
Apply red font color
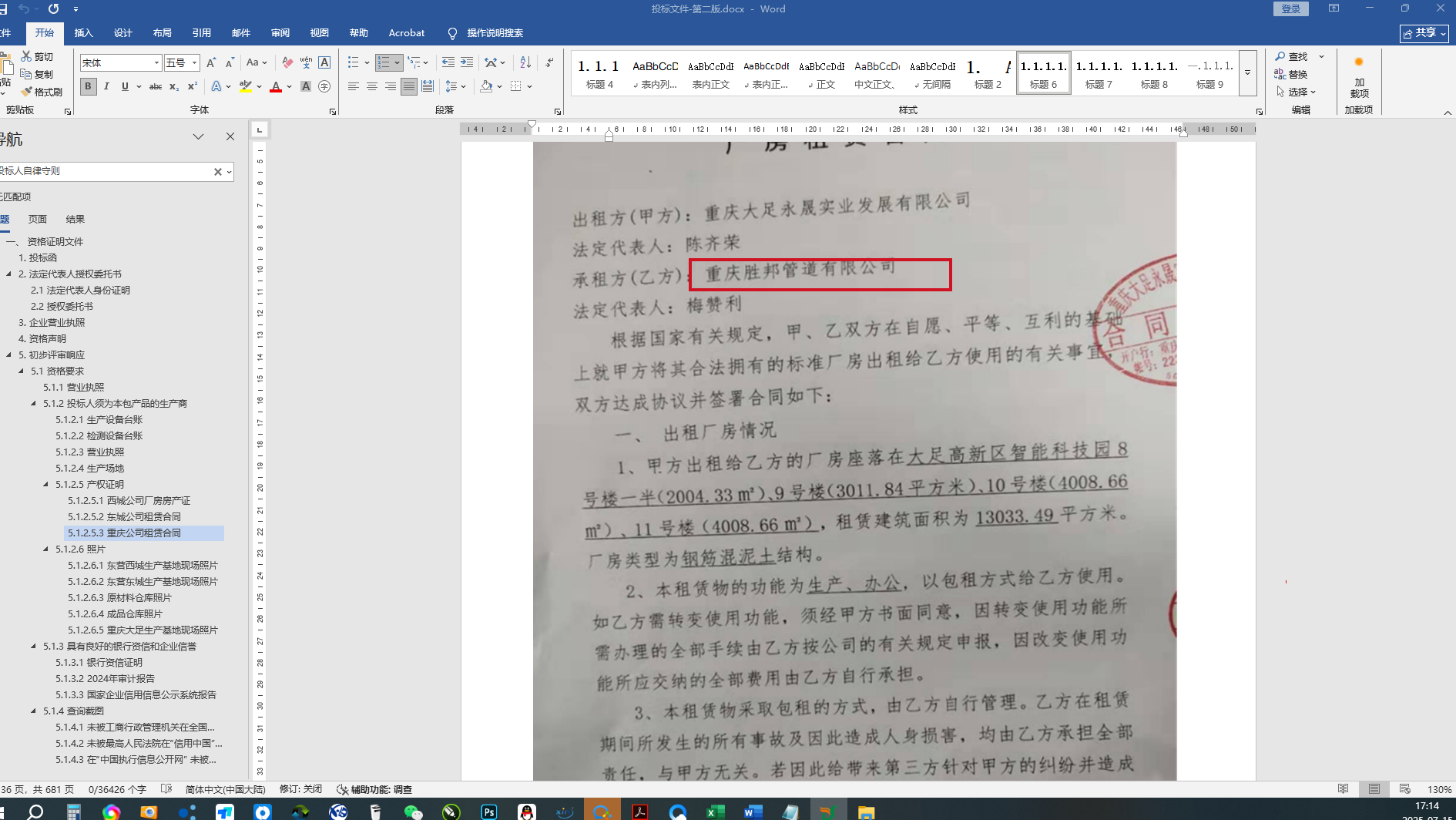point(276,86)
